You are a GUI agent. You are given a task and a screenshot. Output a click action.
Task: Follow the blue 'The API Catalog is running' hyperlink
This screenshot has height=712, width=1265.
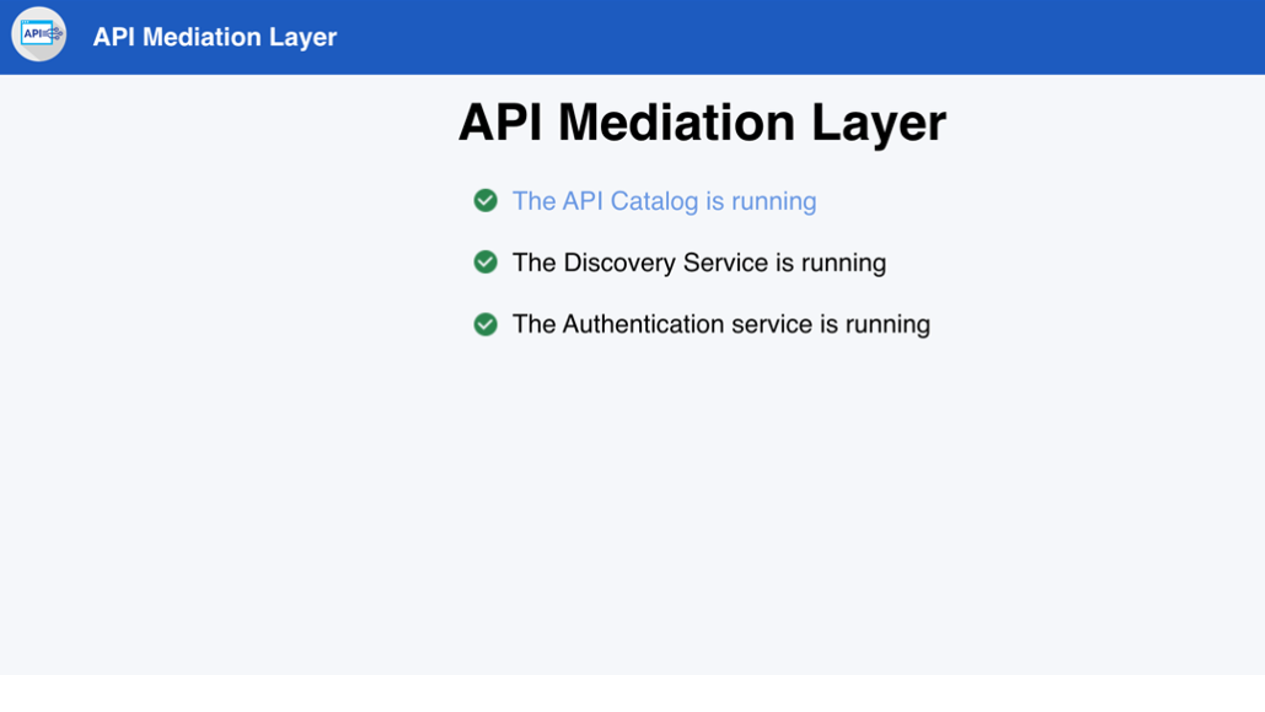(x=663, y=201)
